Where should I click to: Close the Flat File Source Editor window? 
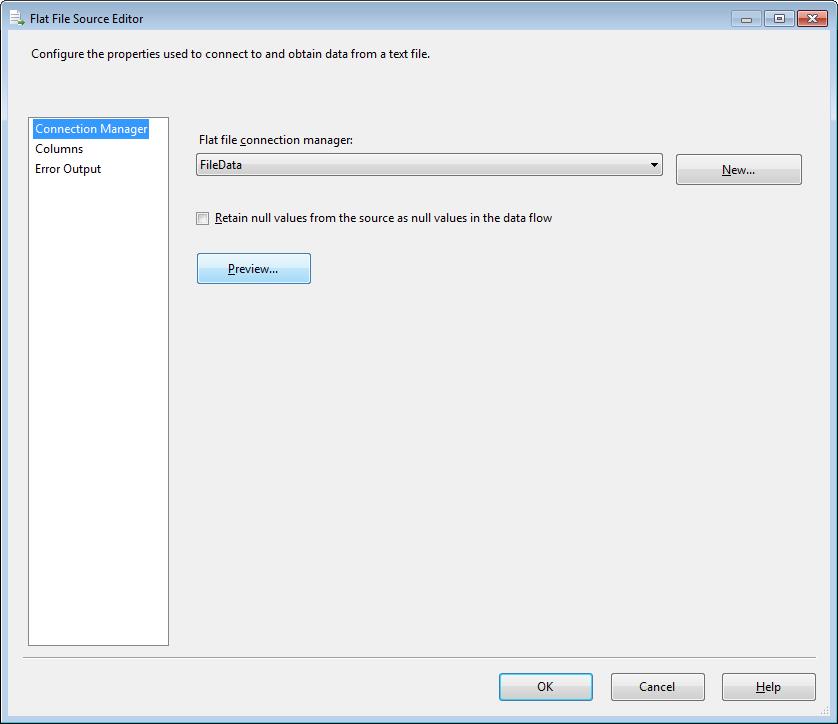click(812, 19)
